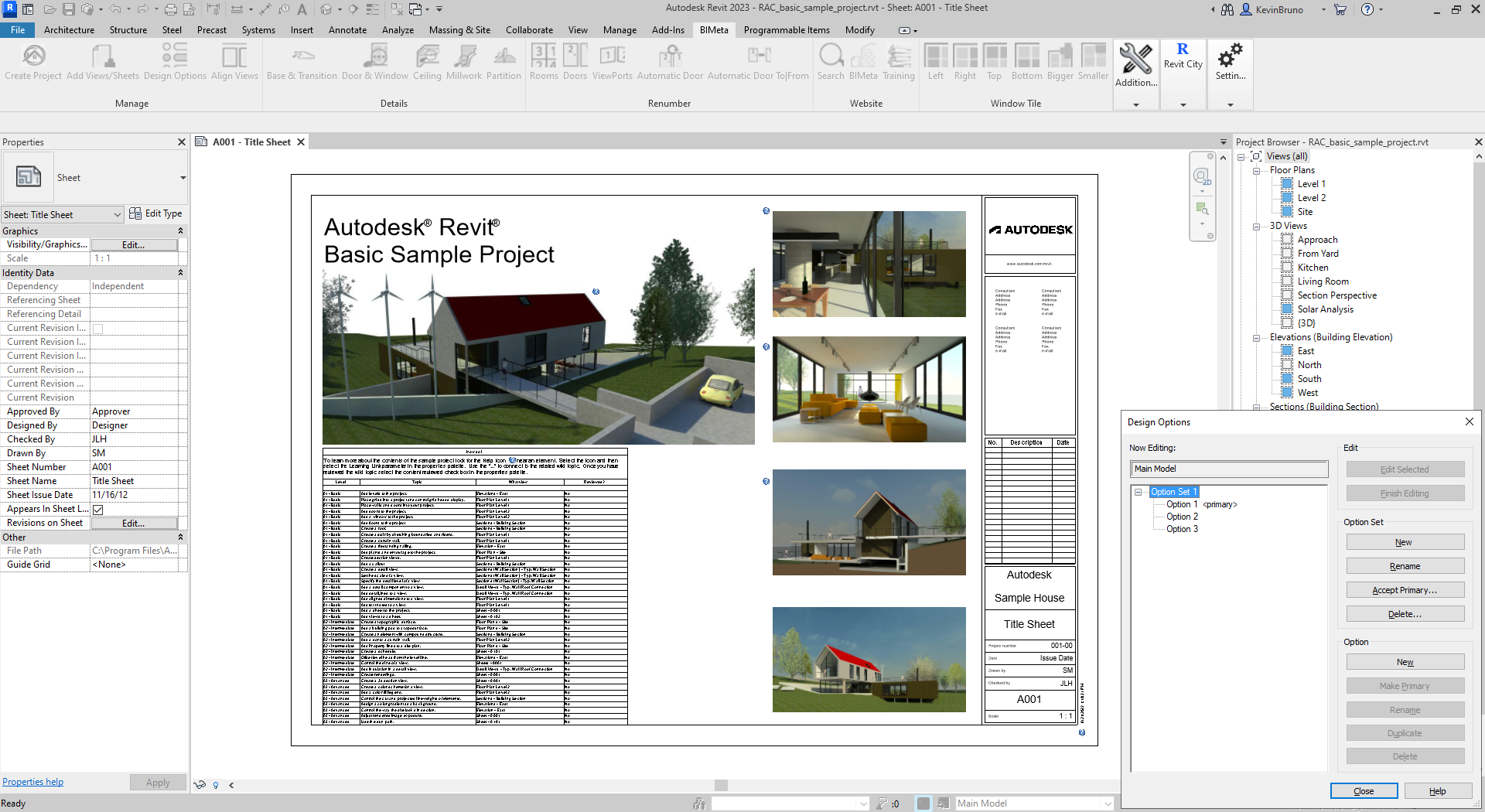Select the Millwork details icon

pos(464,62)
